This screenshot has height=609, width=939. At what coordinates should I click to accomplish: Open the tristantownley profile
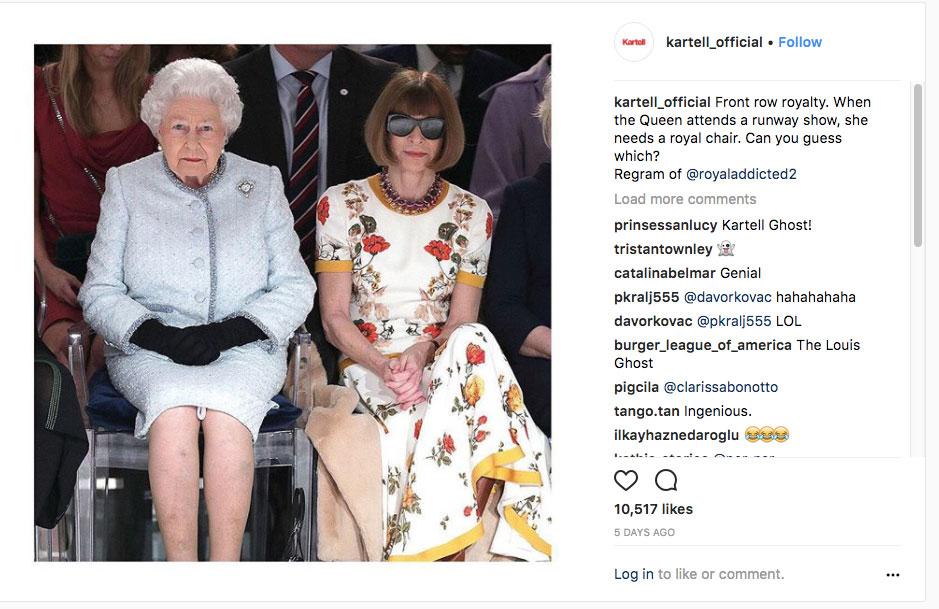click(663, 249)
